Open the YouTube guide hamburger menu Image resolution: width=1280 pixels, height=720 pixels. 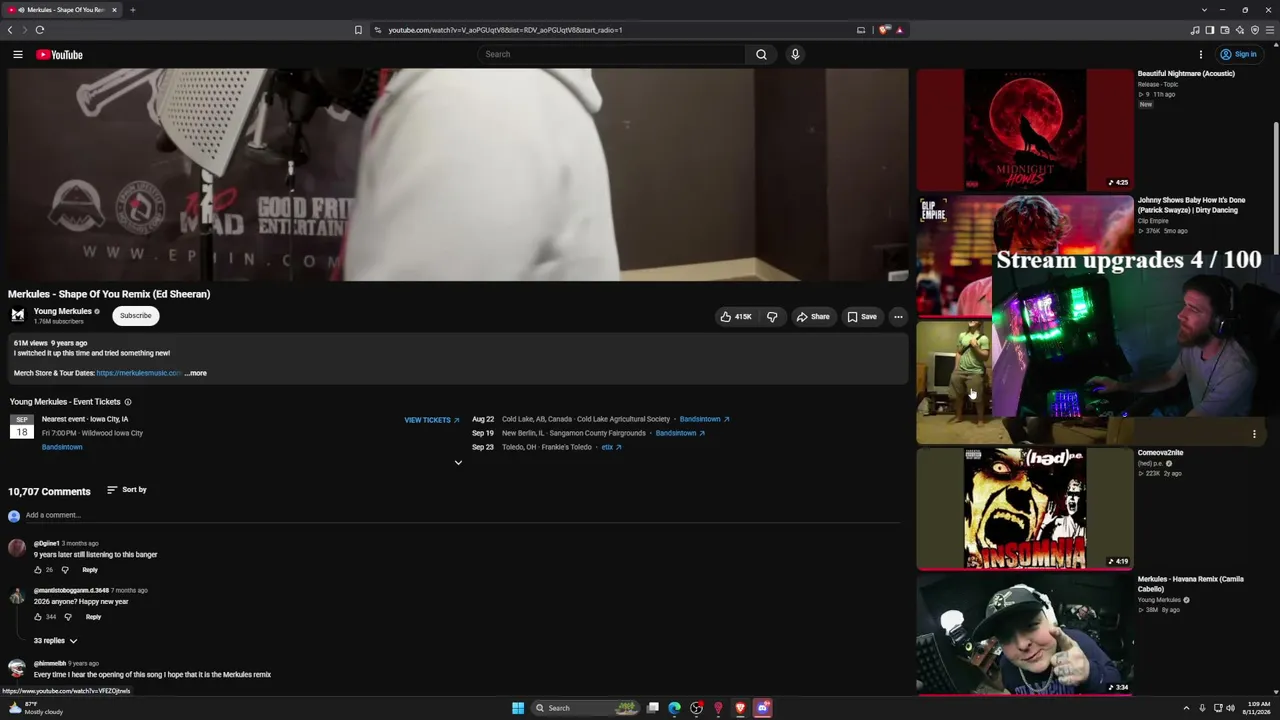coord(18,55)
